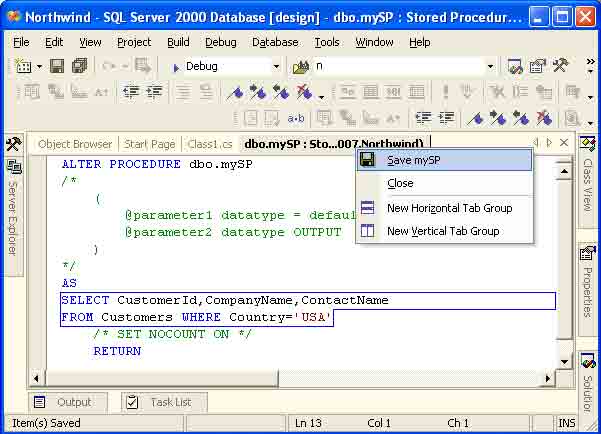Open middle toolbar row options arrow at right end
Screen dimensions: 601x434
[590, 97]
